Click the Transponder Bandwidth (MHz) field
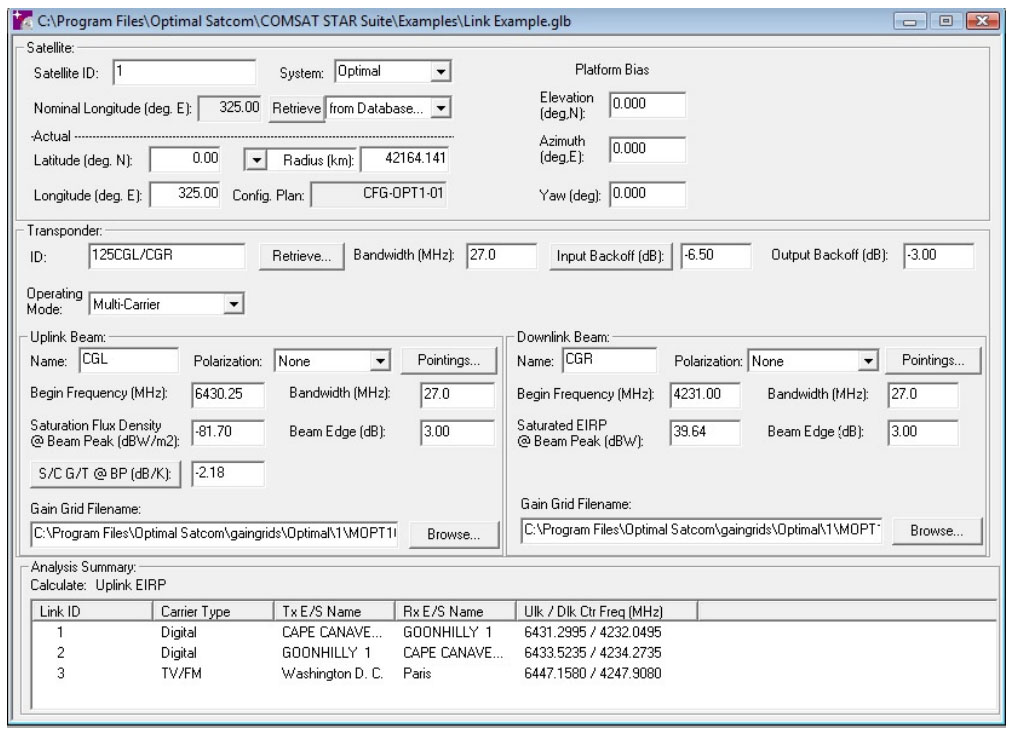 click(502, 256)
